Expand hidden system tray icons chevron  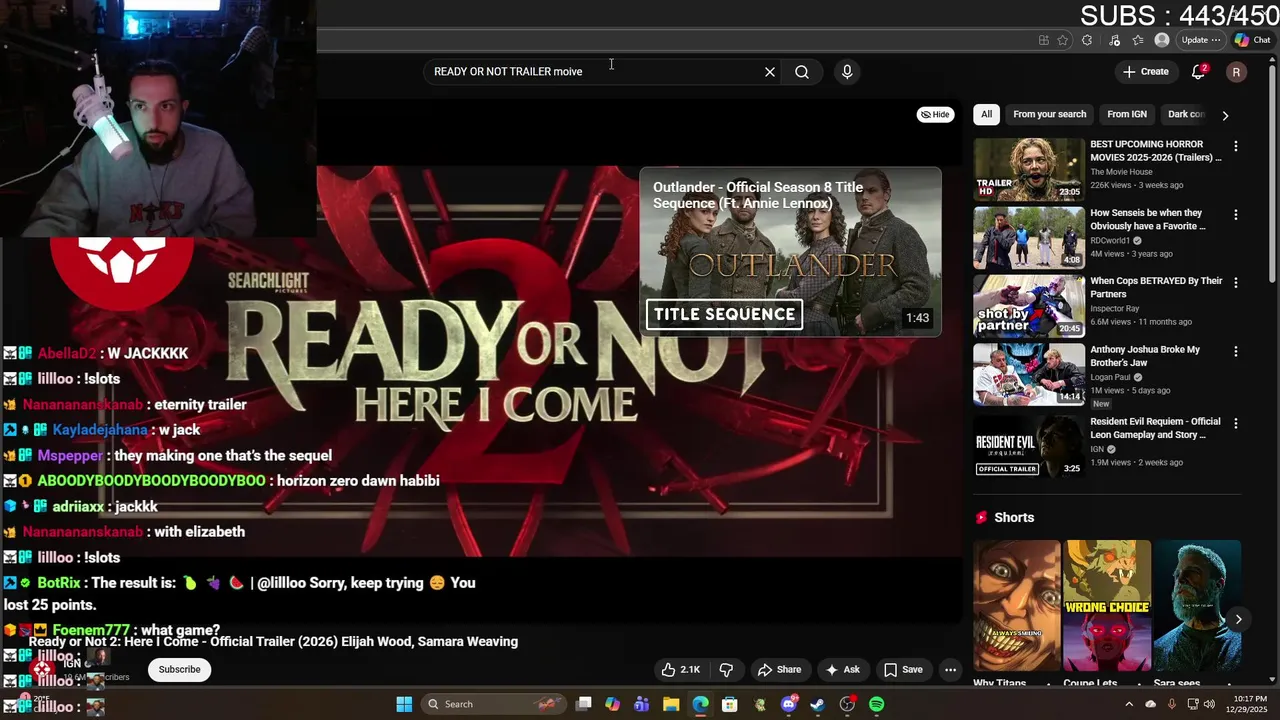pos(1129,704)
